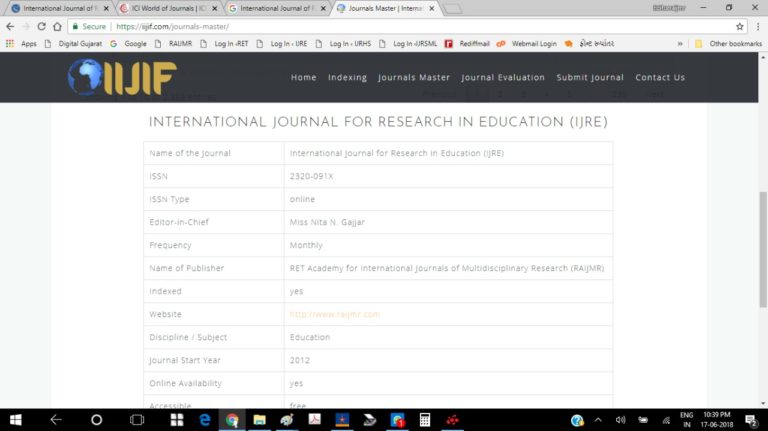Go back using the browser back arrow

(10, 26)
